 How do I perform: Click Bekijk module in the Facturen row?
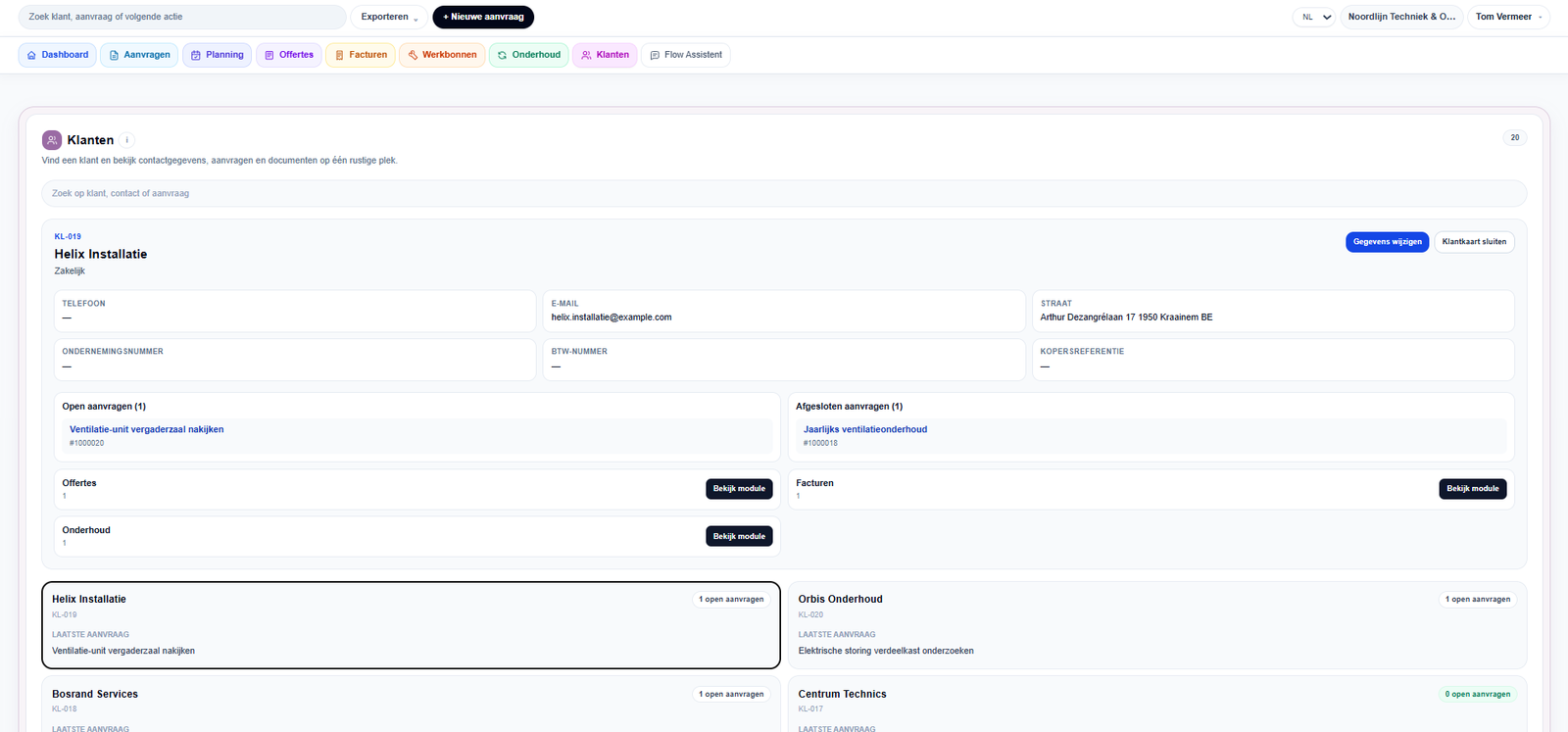click(1472, 489)
